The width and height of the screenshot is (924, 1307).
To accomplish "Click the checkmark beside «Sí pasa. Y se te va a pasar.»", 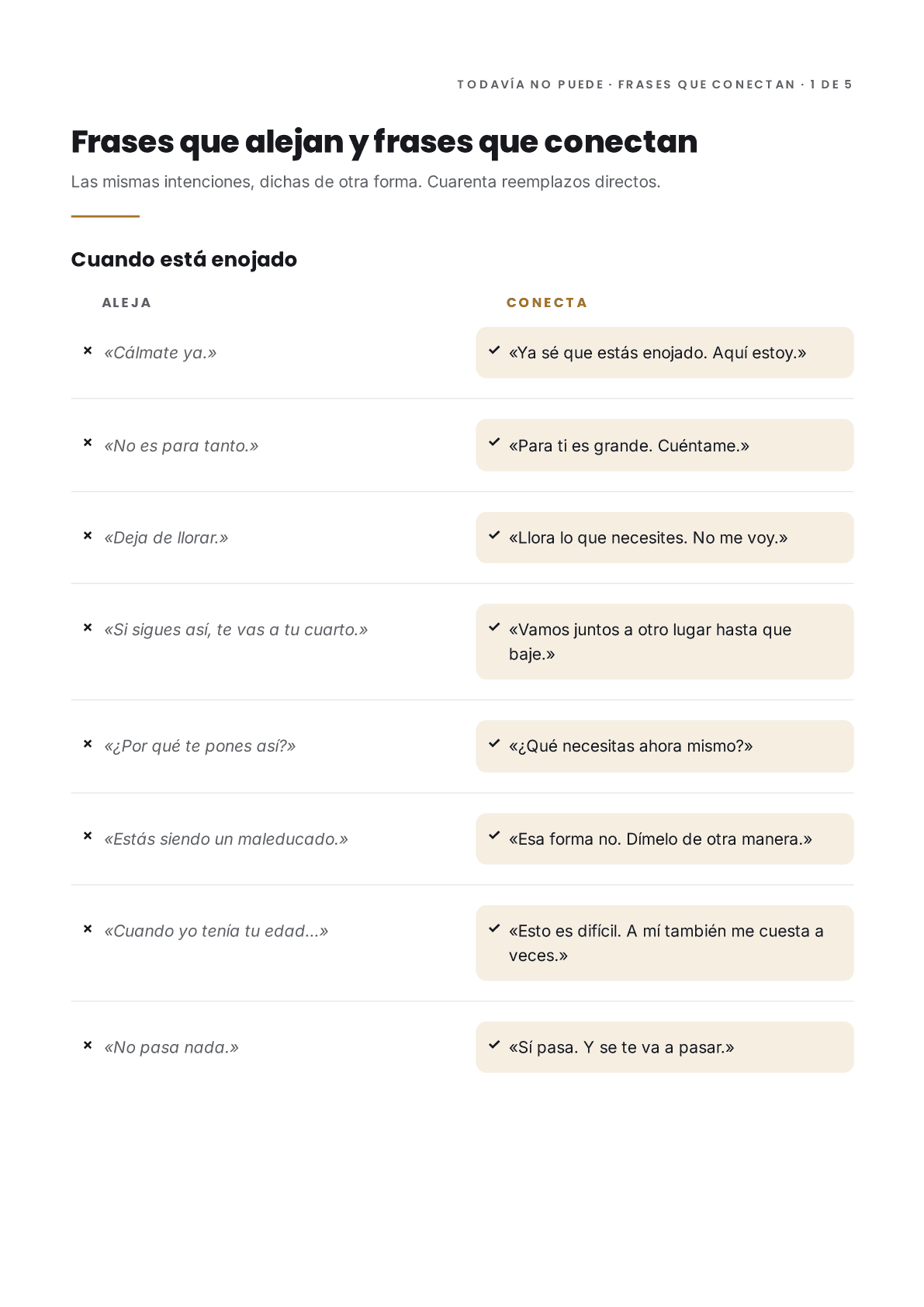I will tap(494, 1045).
